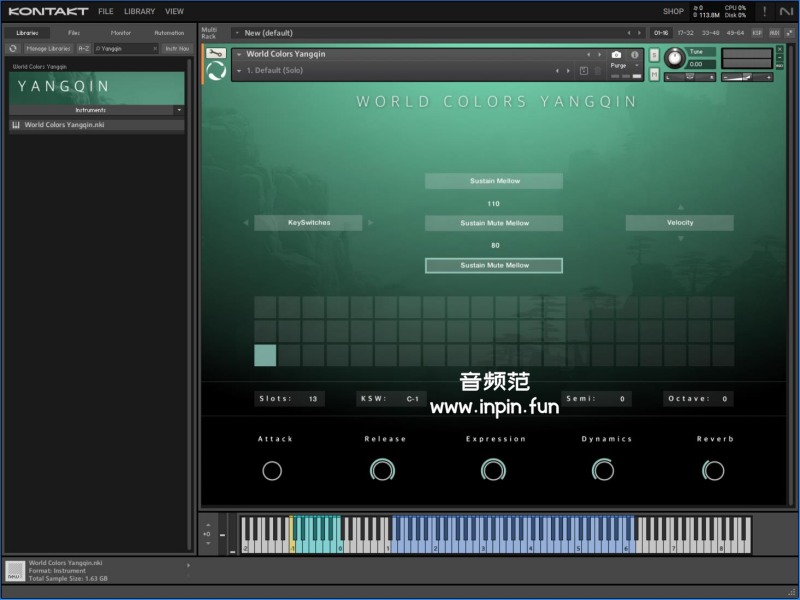800x600 pixels.
Task: Open the FILE menu
Action: tap(105, 11)
